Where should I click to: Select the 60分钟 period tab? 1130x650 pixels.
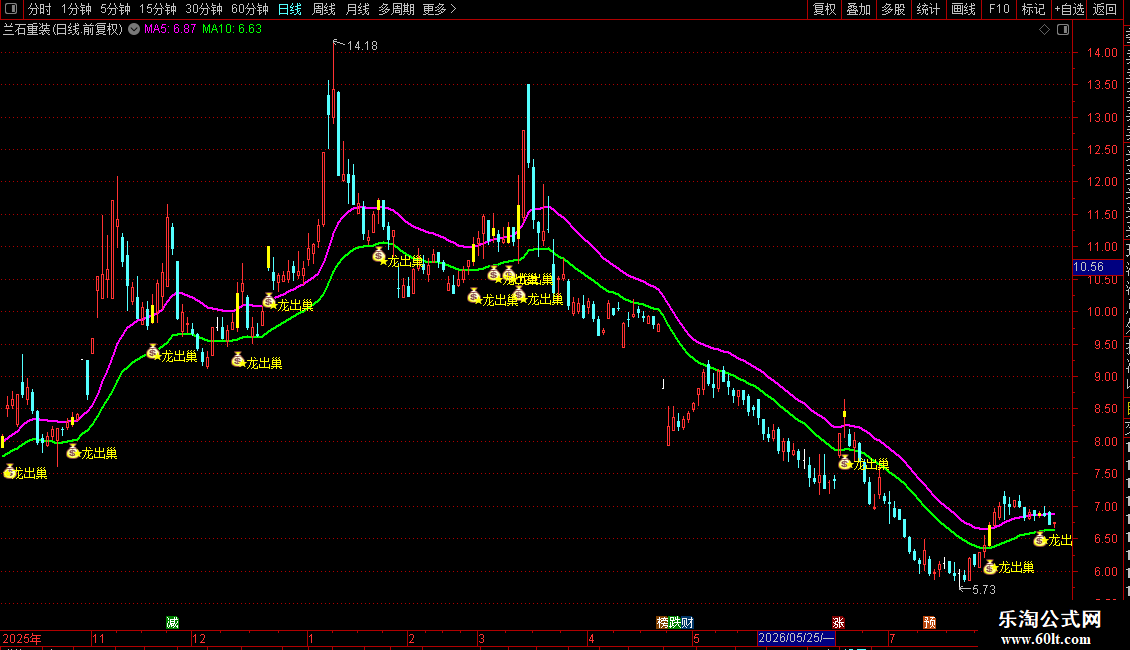250,9
